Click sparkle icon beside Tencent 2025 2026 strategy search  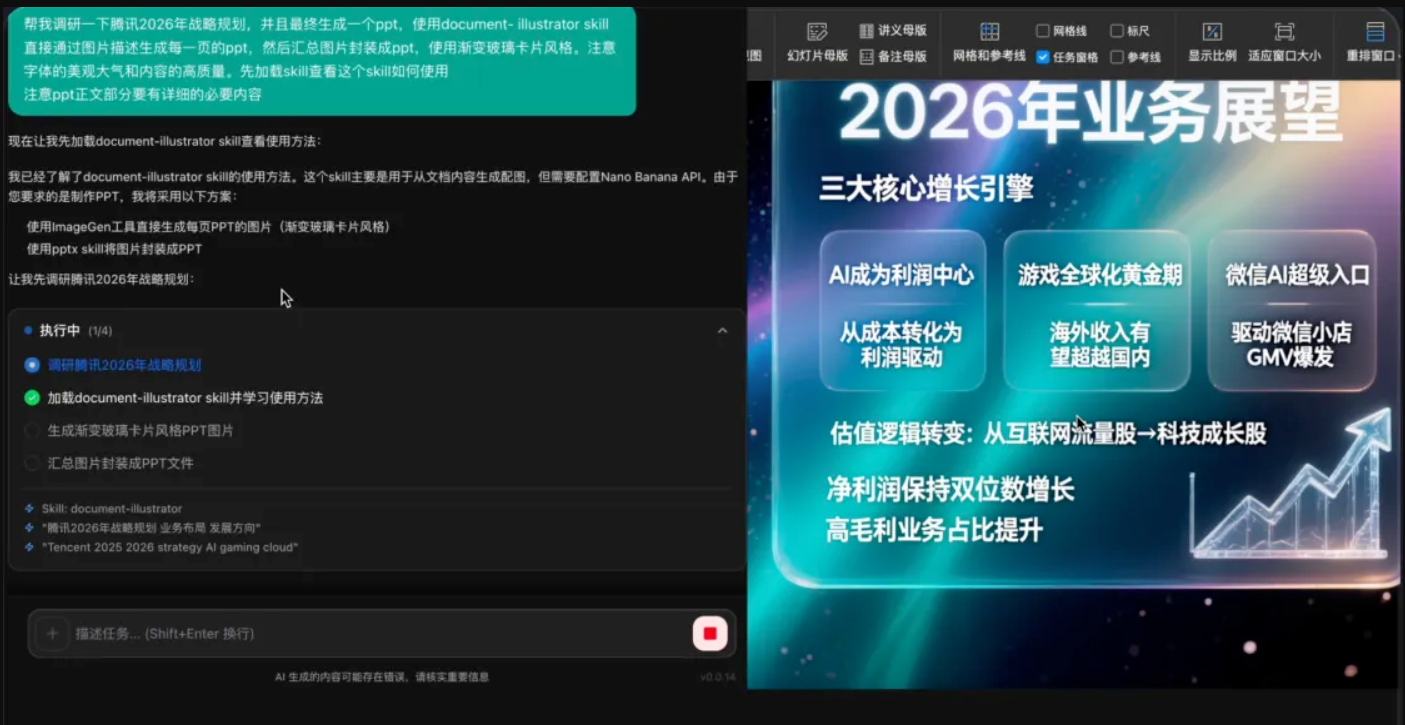pos(29,548)
